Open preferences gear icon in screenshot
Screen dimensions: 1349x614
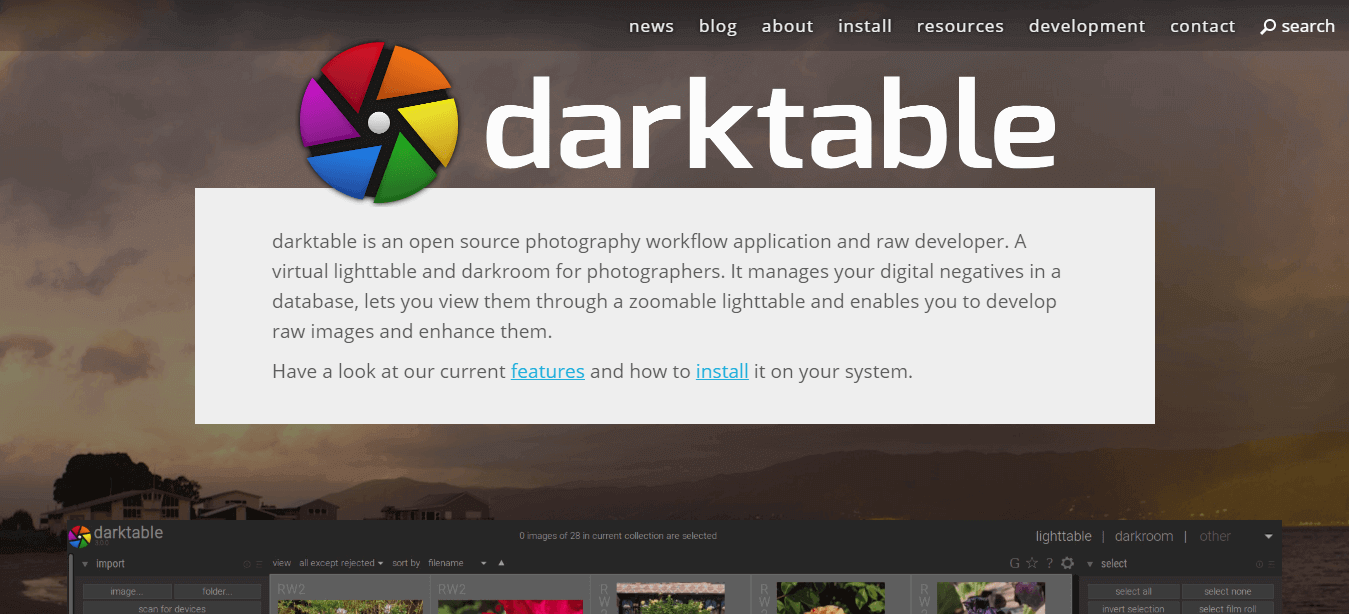[x=1067, y=563]
